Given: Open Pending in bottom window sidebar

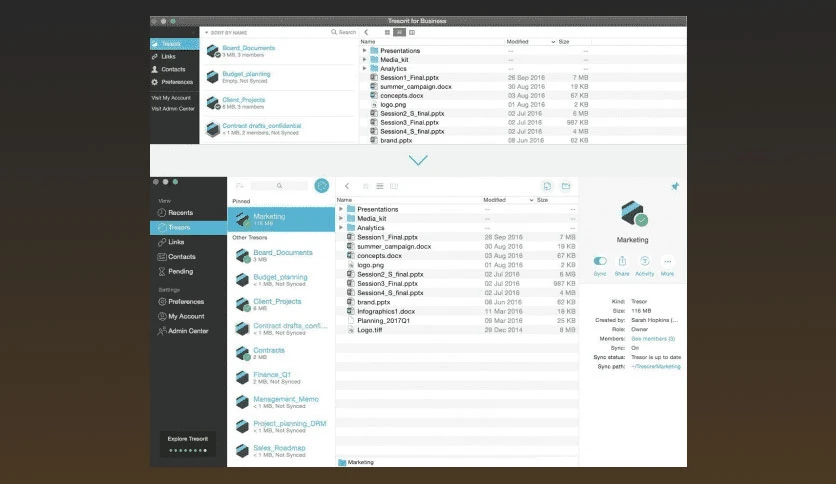Looking at the screenshot, I should 188,271.
